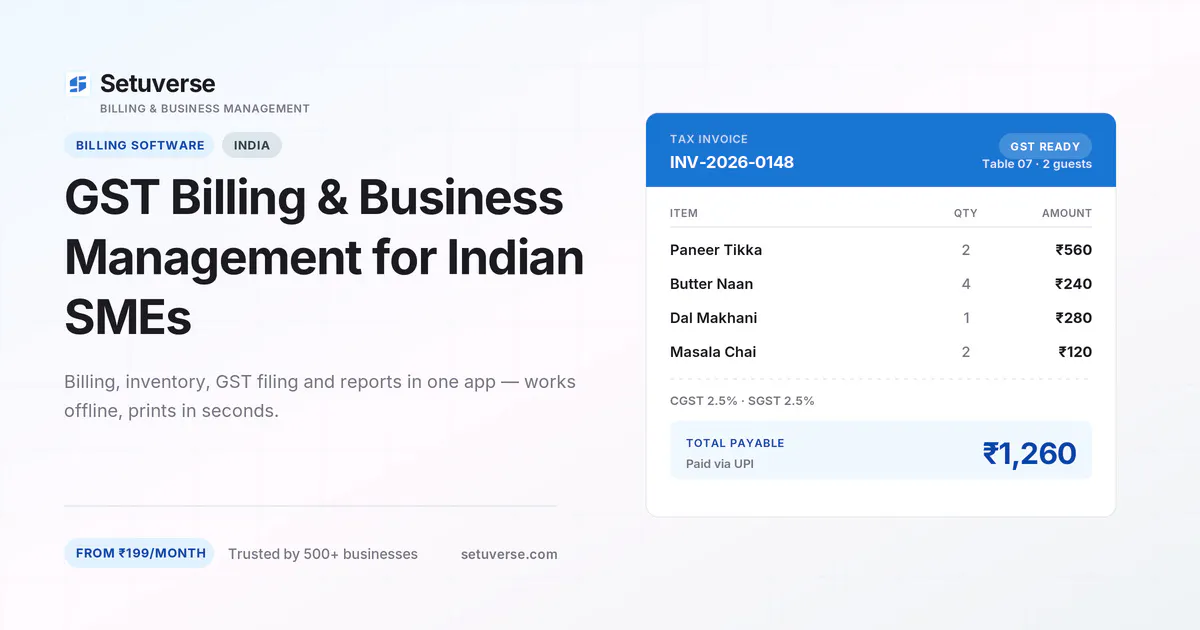Click the 'TAX INVOICE' label

coord(709,139)
